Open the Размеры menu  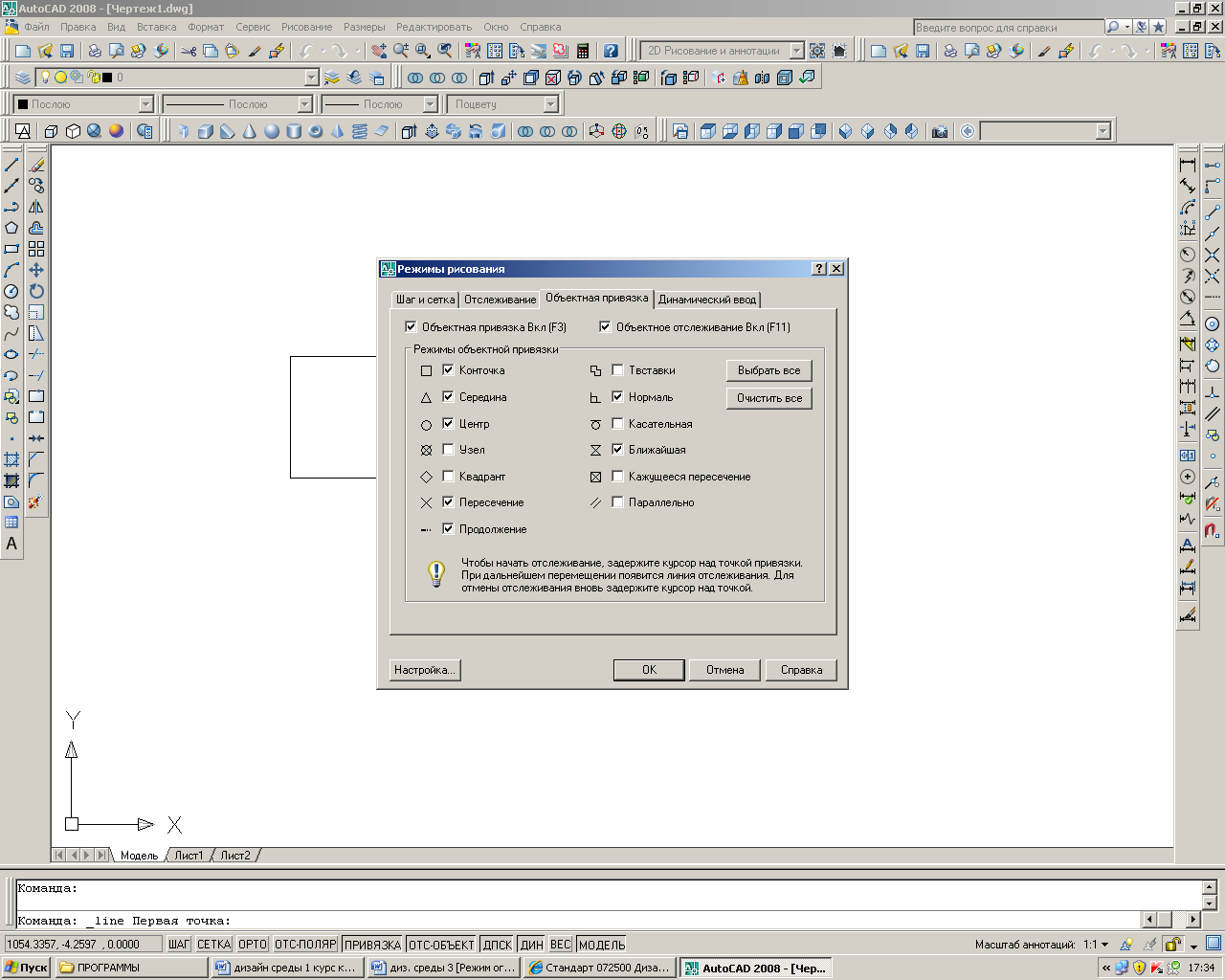[x=364, y=27]
